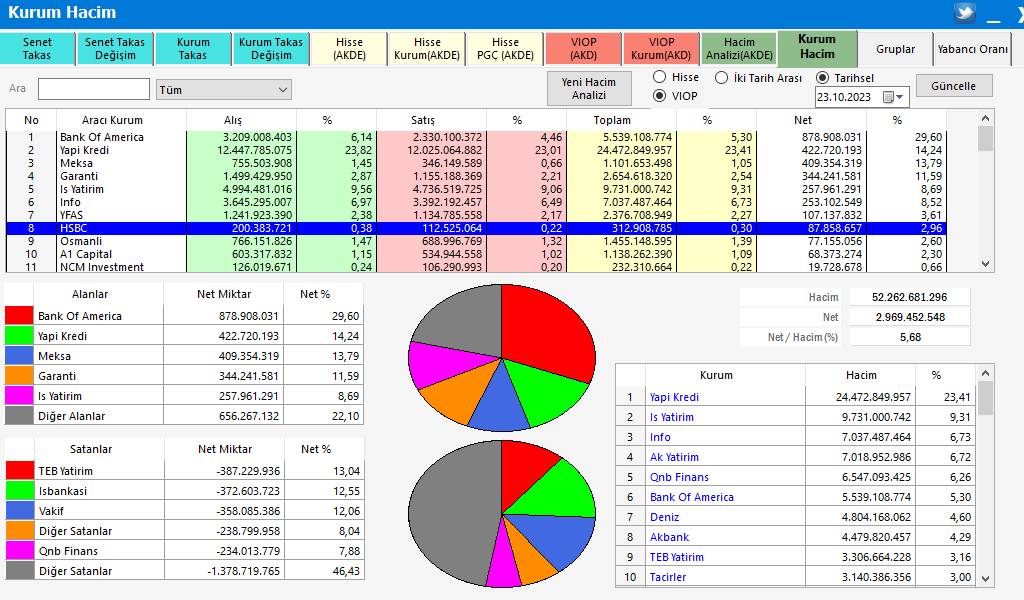Image resolution: width=1024 pixels, height=600 pixels.
Task: Select the A1 Capital row
Action: tap(475, 255)
